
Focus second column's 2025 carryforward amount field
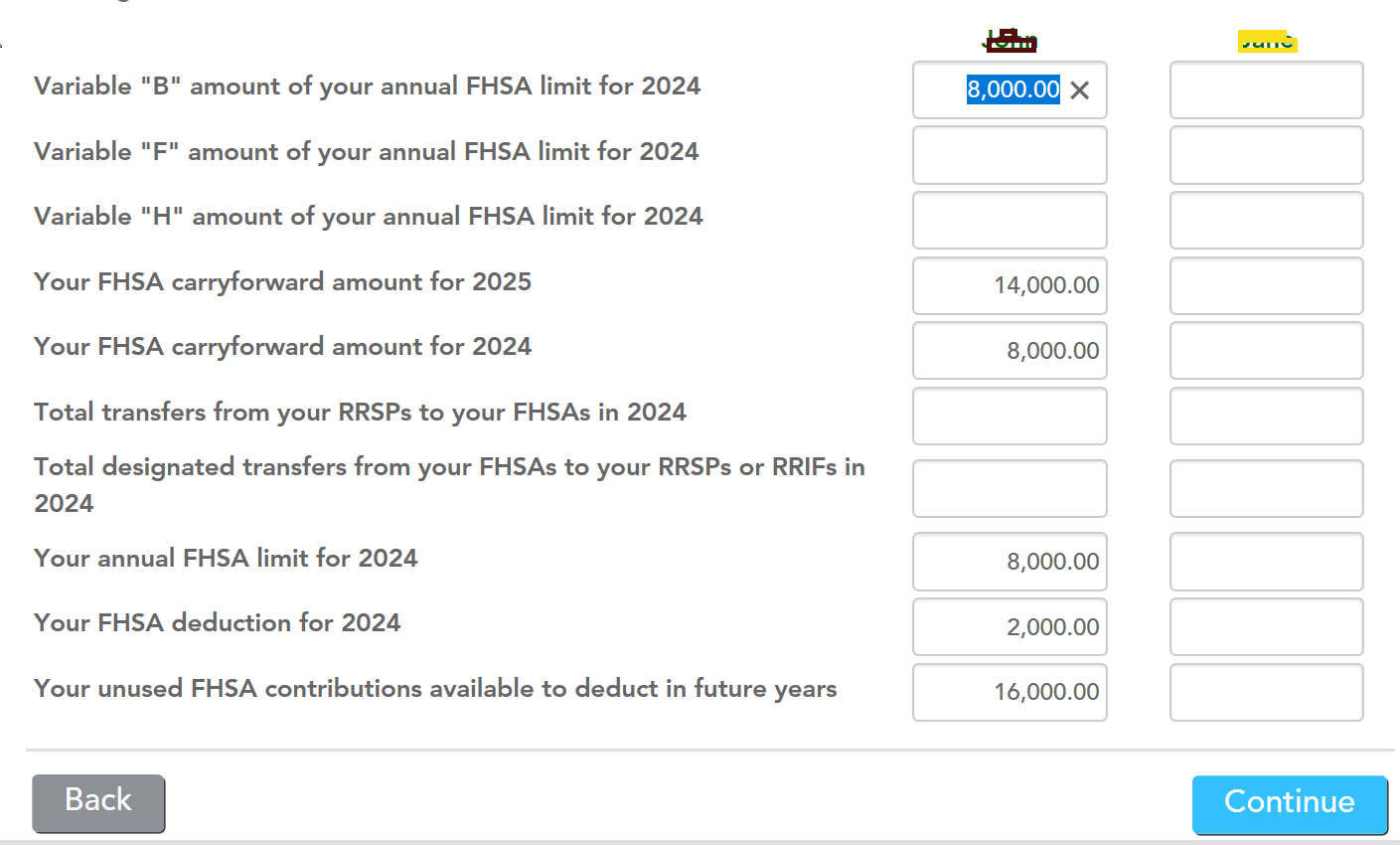1266,286
